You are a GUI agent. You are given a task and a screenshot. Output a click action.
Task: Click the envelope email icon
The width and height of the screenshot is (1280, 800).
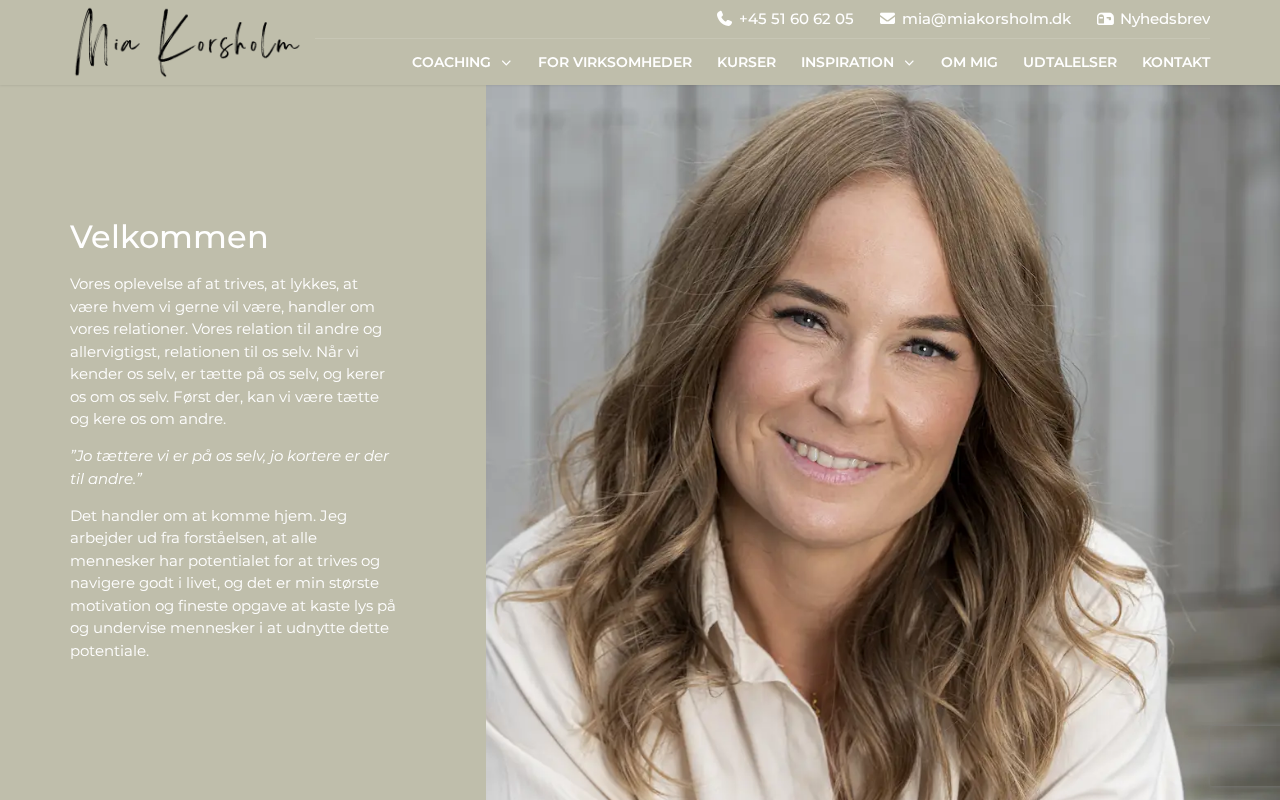tap(887, 19)
